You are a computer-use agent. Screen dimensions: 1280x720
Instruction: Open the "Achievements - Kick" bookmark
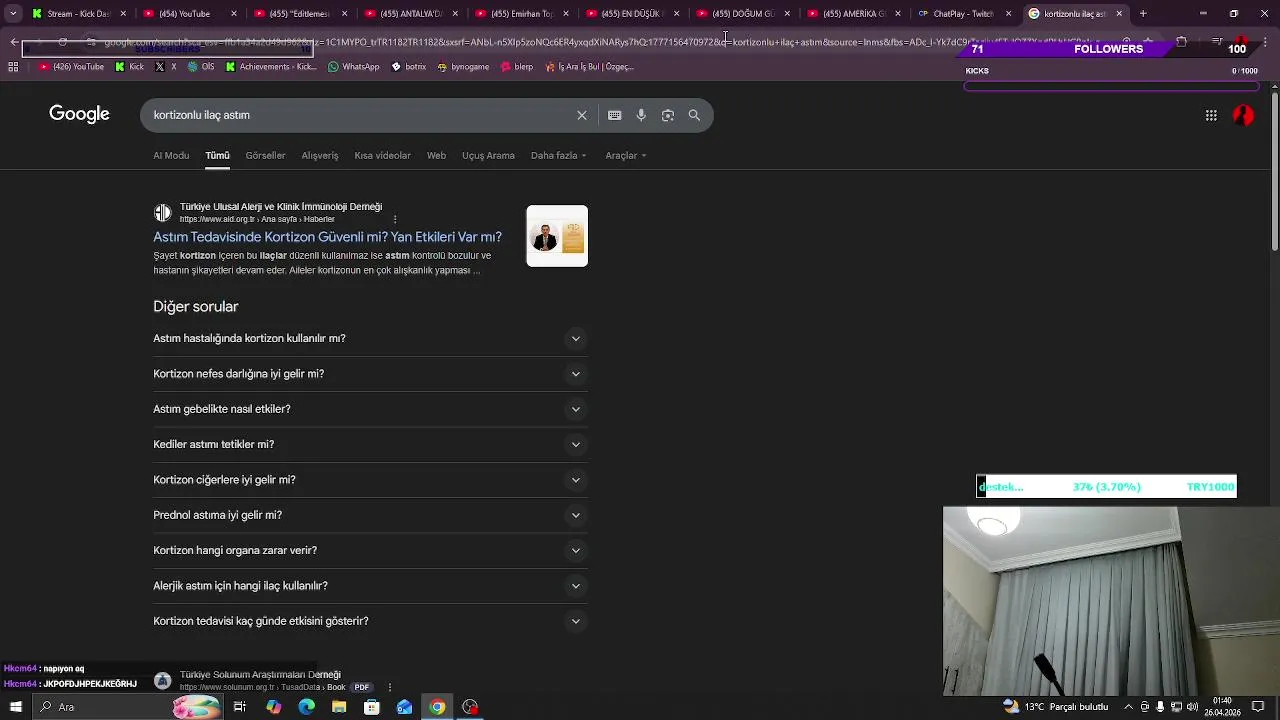pos(272,67)
